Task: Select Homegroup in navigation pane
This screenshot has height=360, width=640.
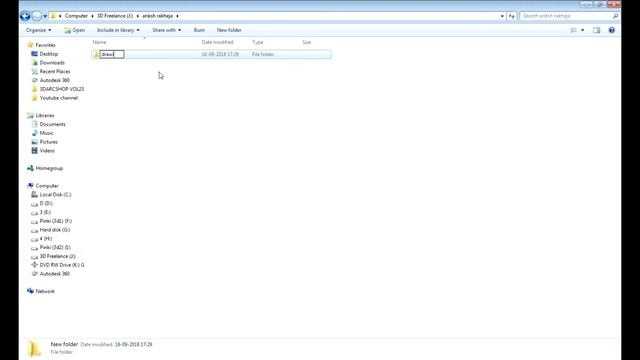Action: pyautogui.click(x=49, y=168)
